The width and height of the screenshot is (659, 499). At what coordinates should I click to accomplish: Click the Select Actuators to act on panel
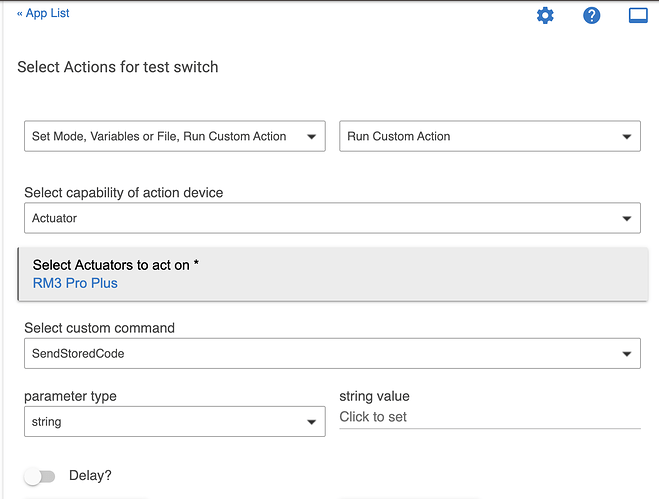pos(330,266)
